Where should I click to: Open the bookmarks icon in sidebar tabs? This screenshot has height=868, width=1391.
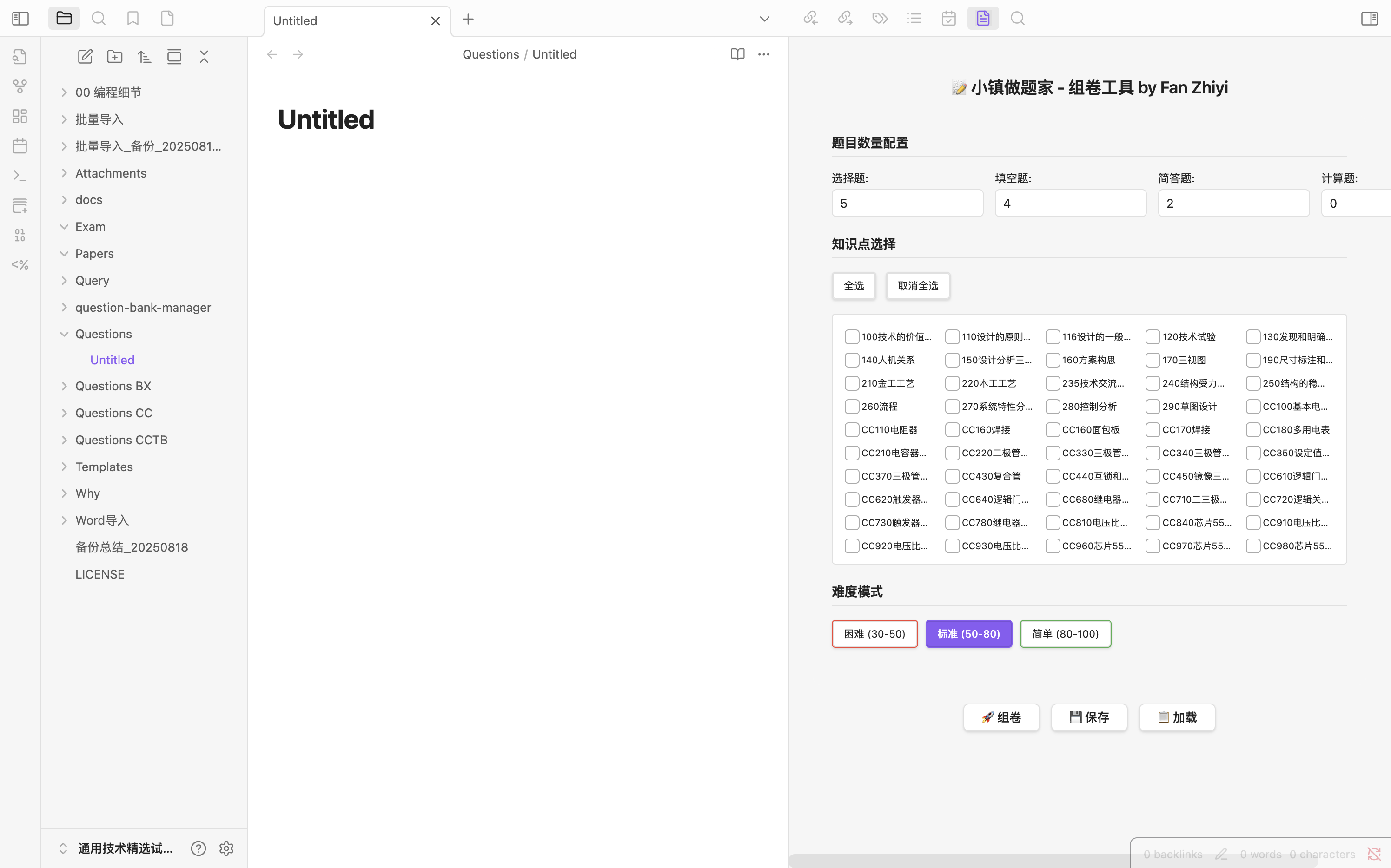pos(132,19)
